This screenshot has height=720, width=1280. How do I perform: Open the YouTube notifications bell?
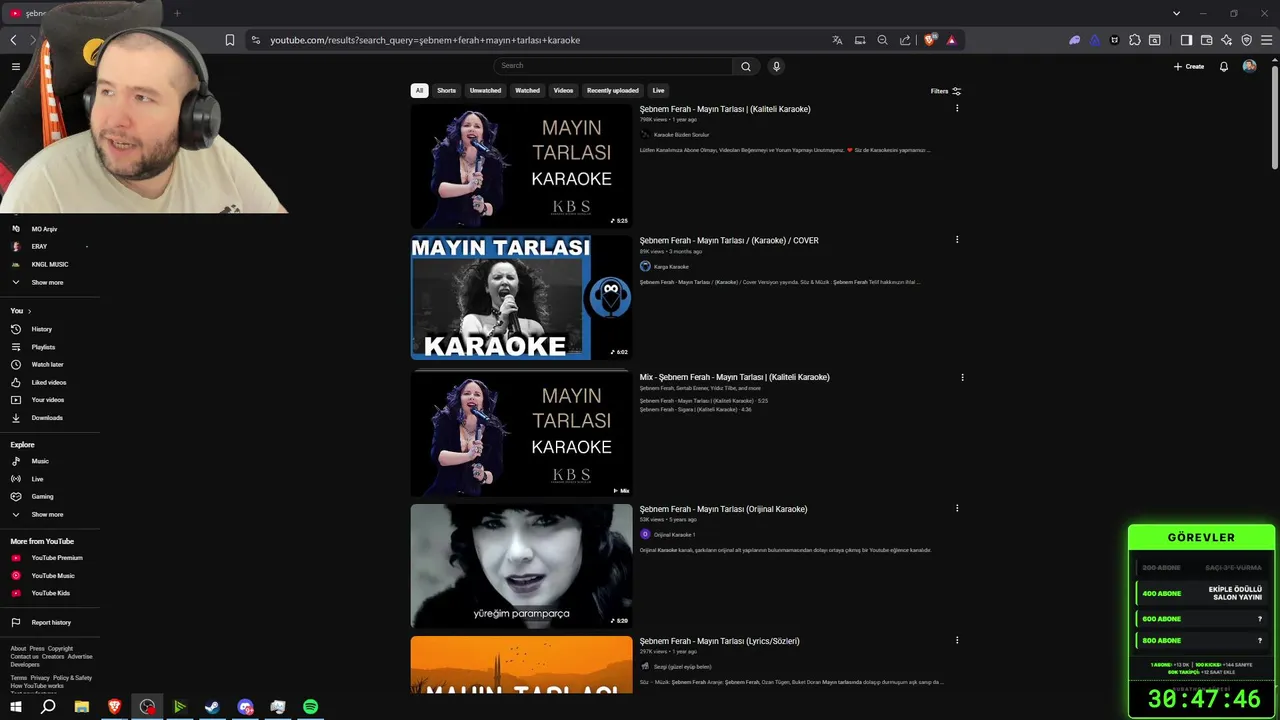pos(1223,66)
